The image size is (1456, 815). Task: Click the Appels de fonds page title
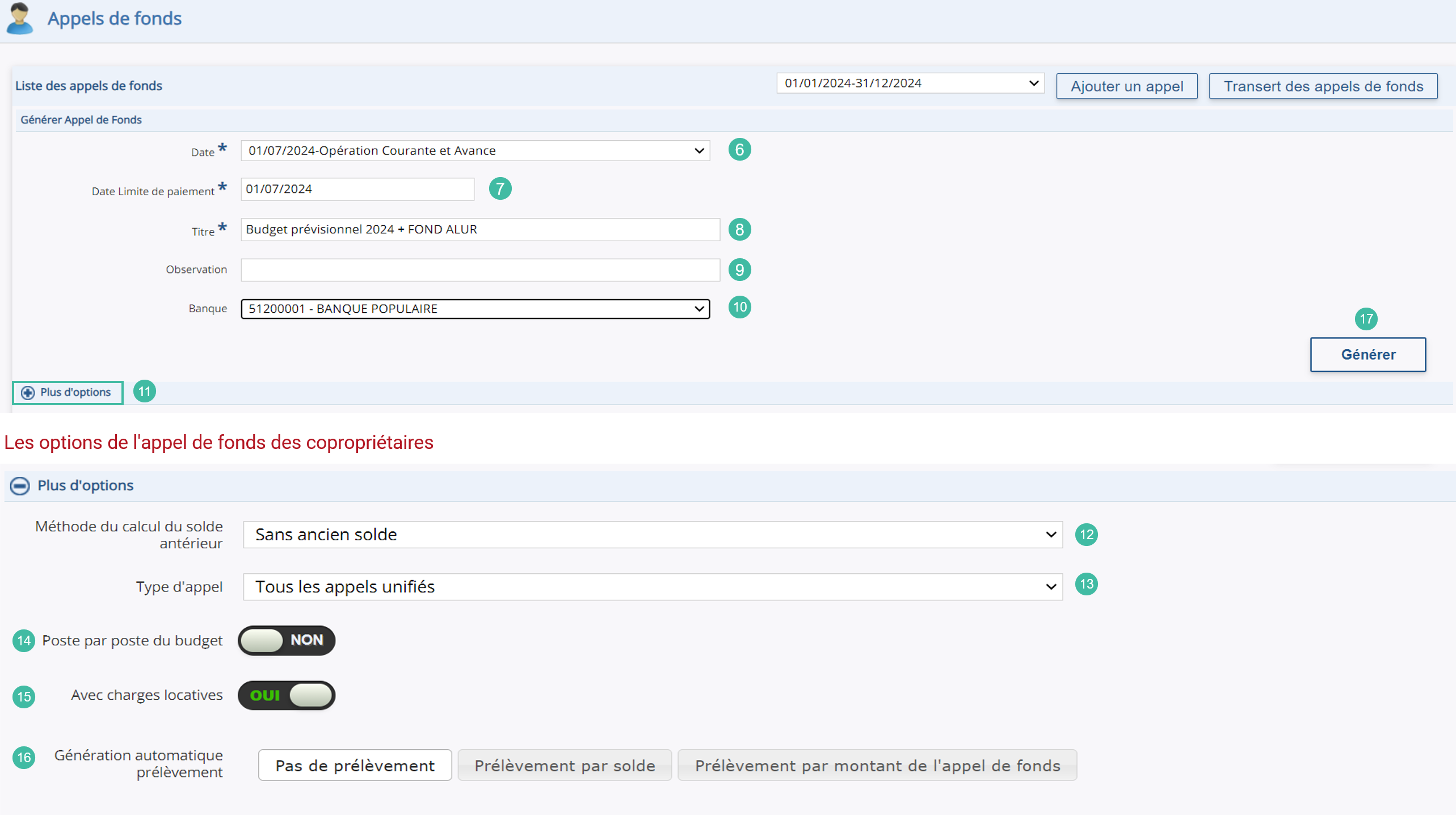click(x=115, y=19)
